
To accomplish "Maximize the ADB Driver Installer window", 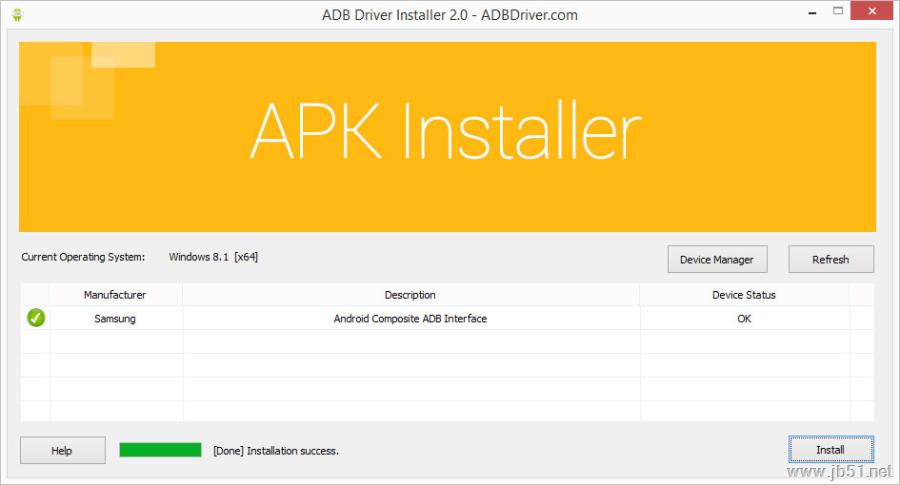I will pos(838,11).
